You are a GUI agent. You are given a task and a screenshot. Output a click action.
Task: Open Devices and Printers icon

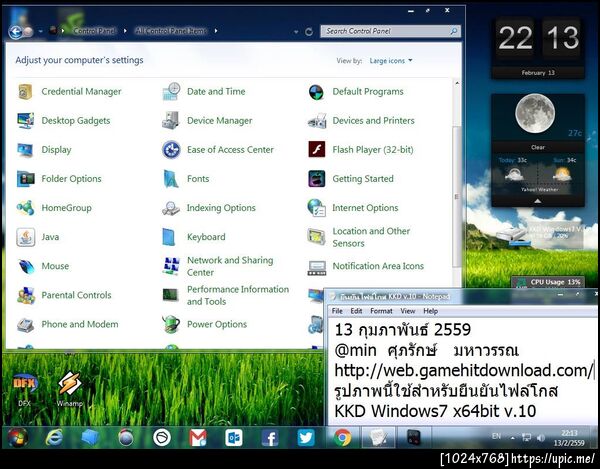317,121
